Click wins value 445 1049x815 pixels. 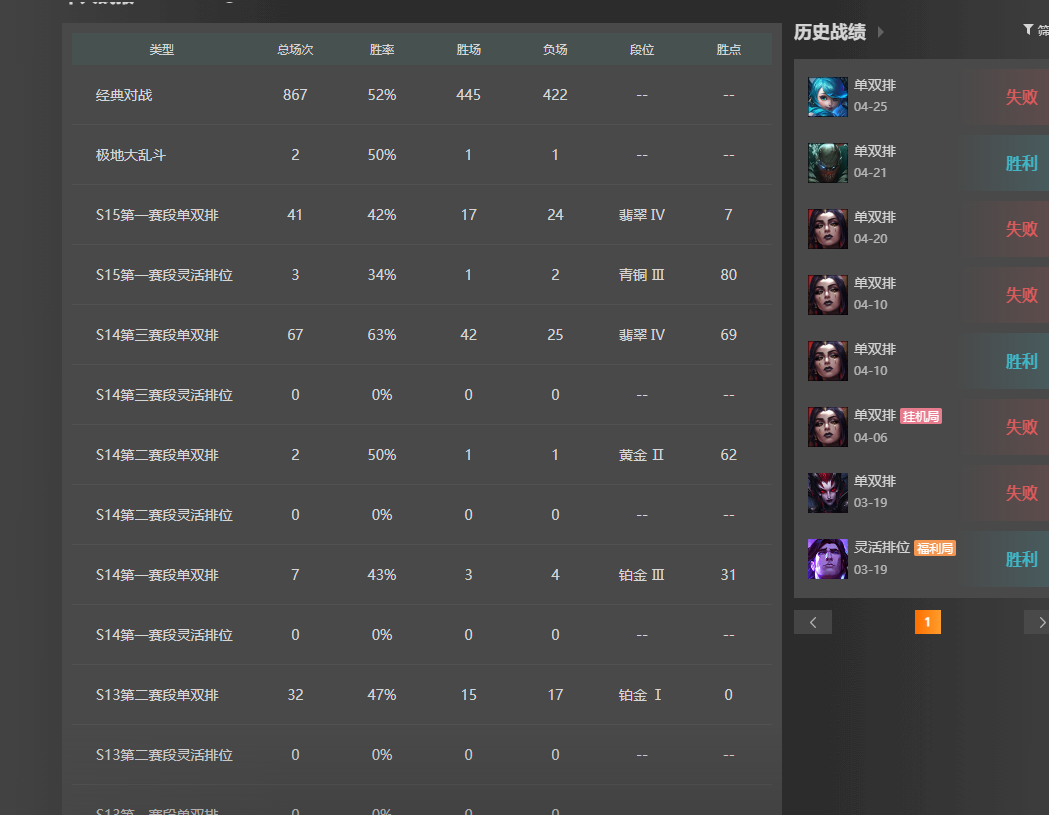[x=468, y=95]
